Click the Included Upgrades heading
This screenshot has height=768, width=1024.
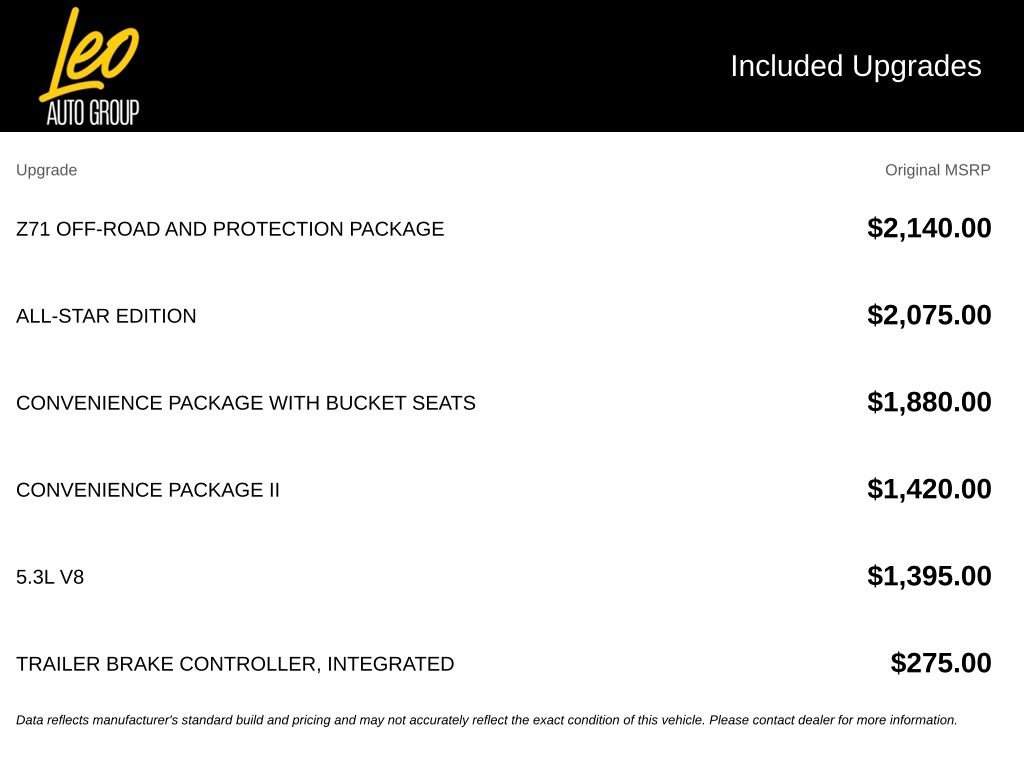(x=856, y=66)
